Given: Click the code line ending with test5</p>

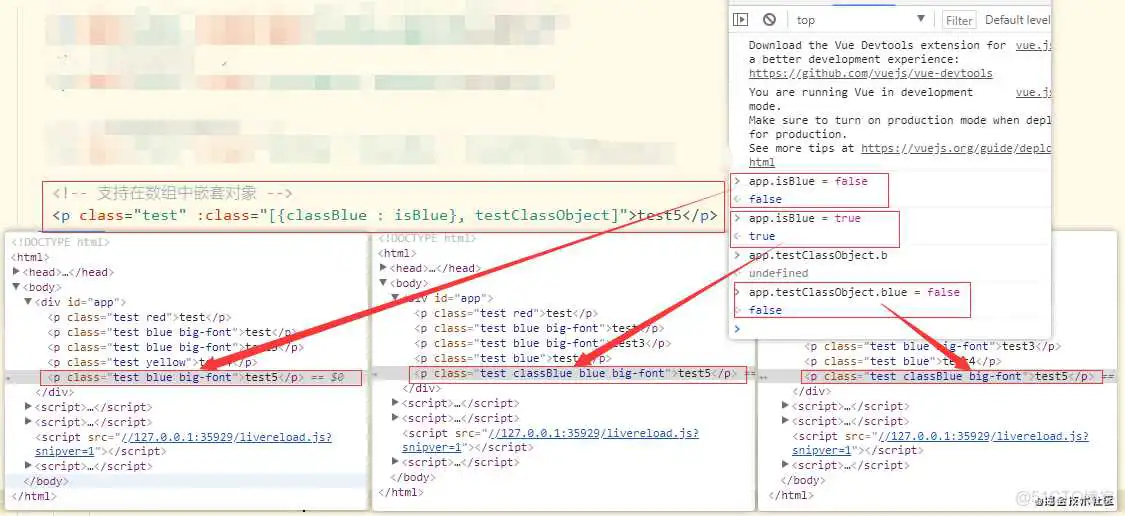Looking at the screenshot, I should tap(384, 215).
